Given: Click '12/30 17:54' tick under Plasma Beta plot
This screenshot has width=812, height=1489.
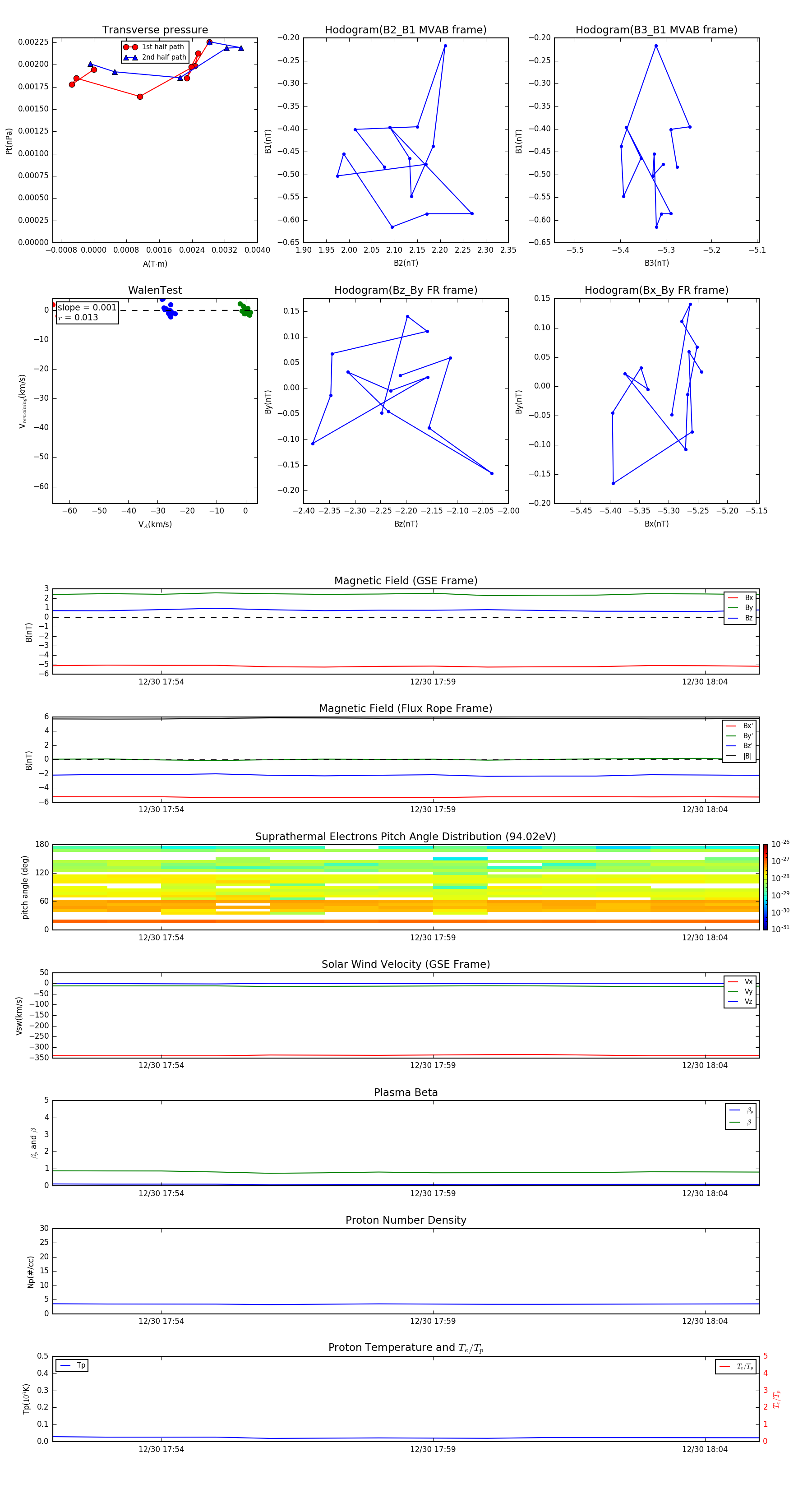Looking at the screenshot, I should coord(161,1193).
